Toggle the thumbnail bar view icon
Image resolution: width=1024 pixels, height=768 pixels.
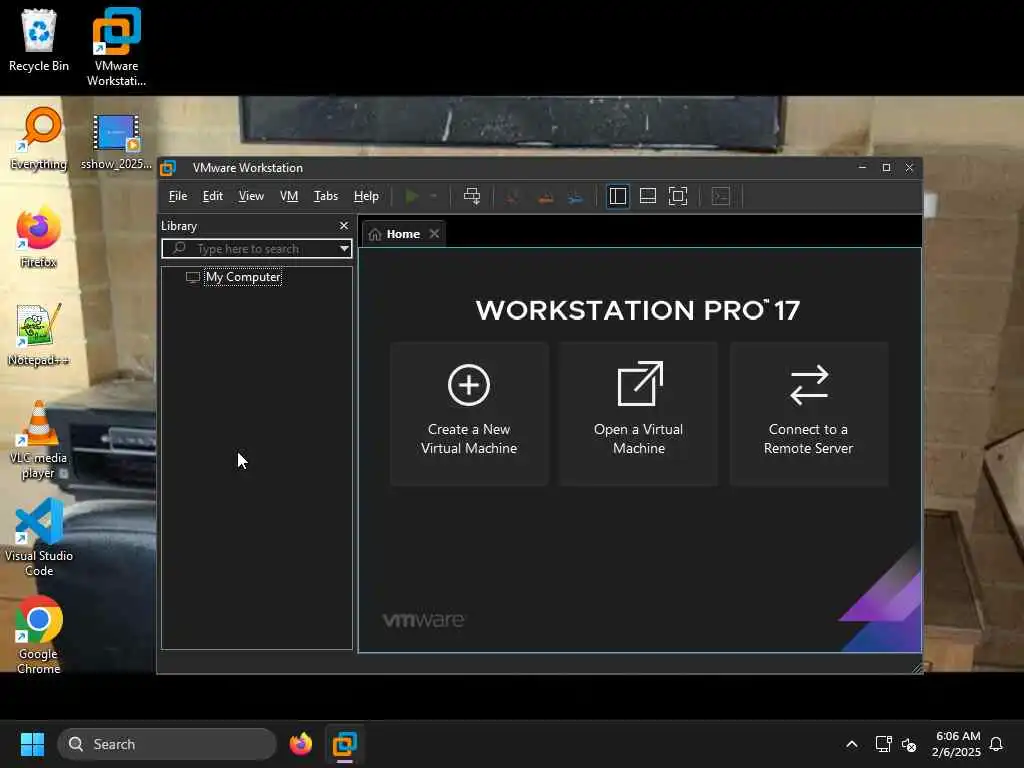(647, 196)
